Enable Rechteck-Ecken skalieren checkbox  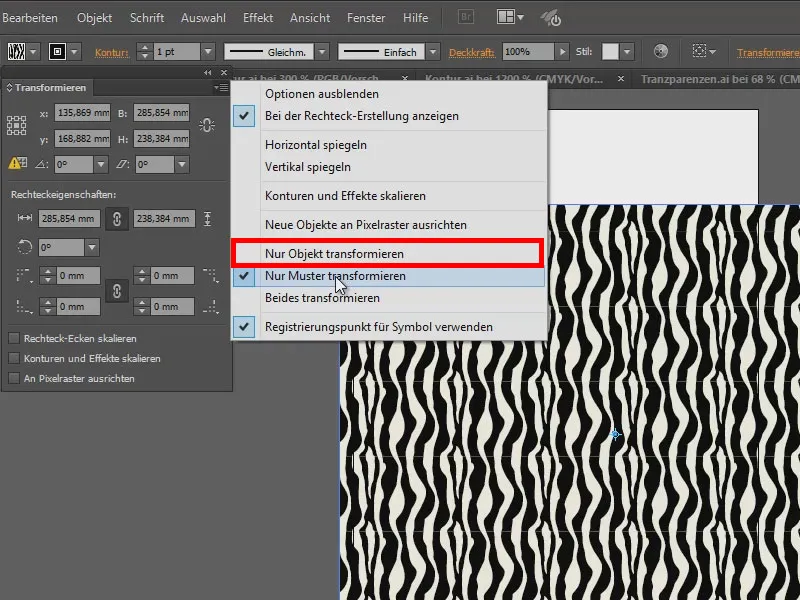tap(14, 338)
